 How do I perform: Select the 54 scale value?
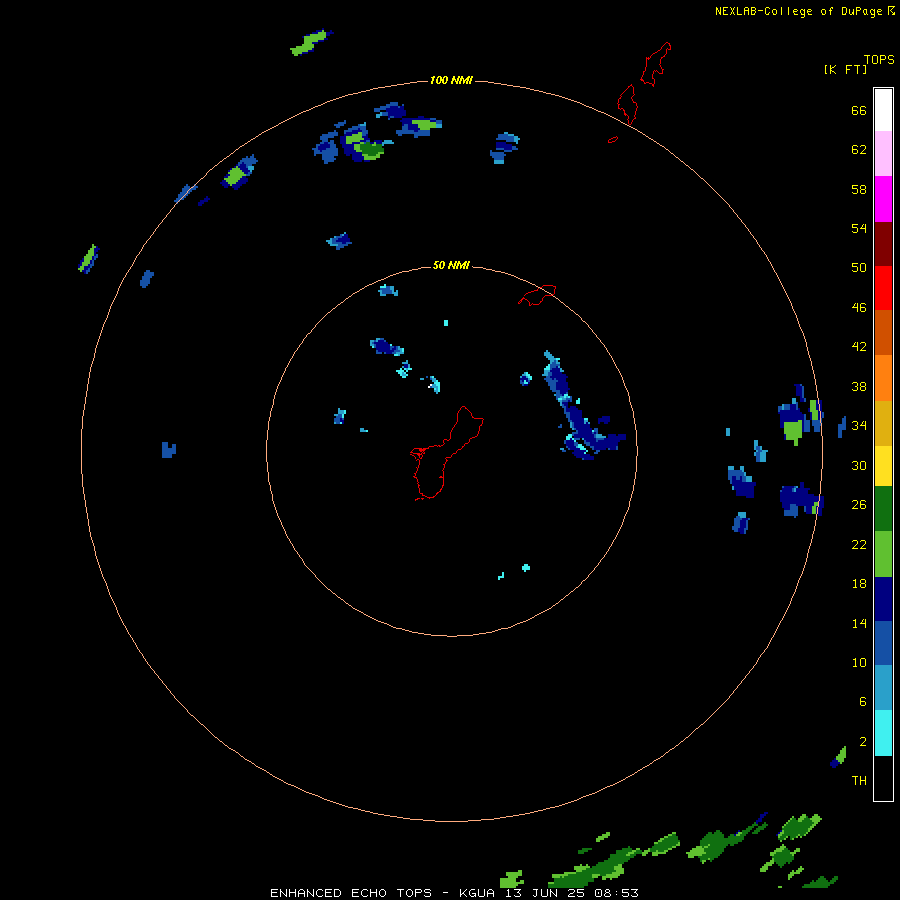[859, 228]
